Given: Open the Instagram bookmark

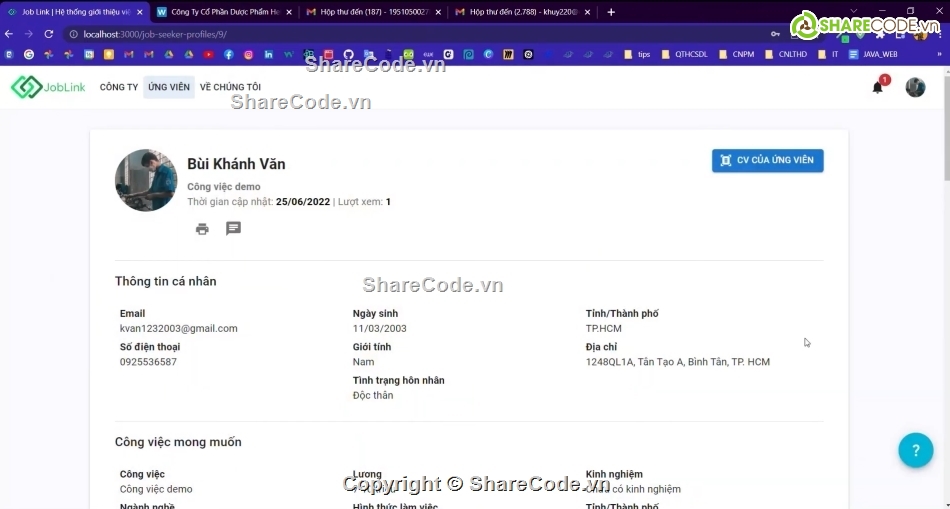Looking at the screenshot, I should click(x=248, y=55).
